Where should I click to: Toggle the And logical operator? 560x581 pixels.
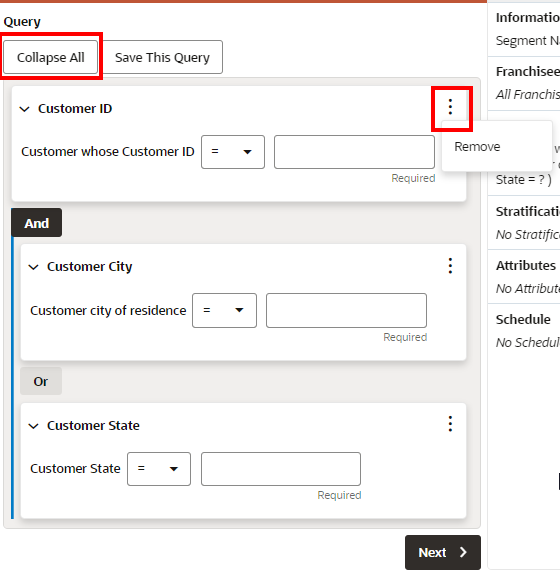coord(37,223)
